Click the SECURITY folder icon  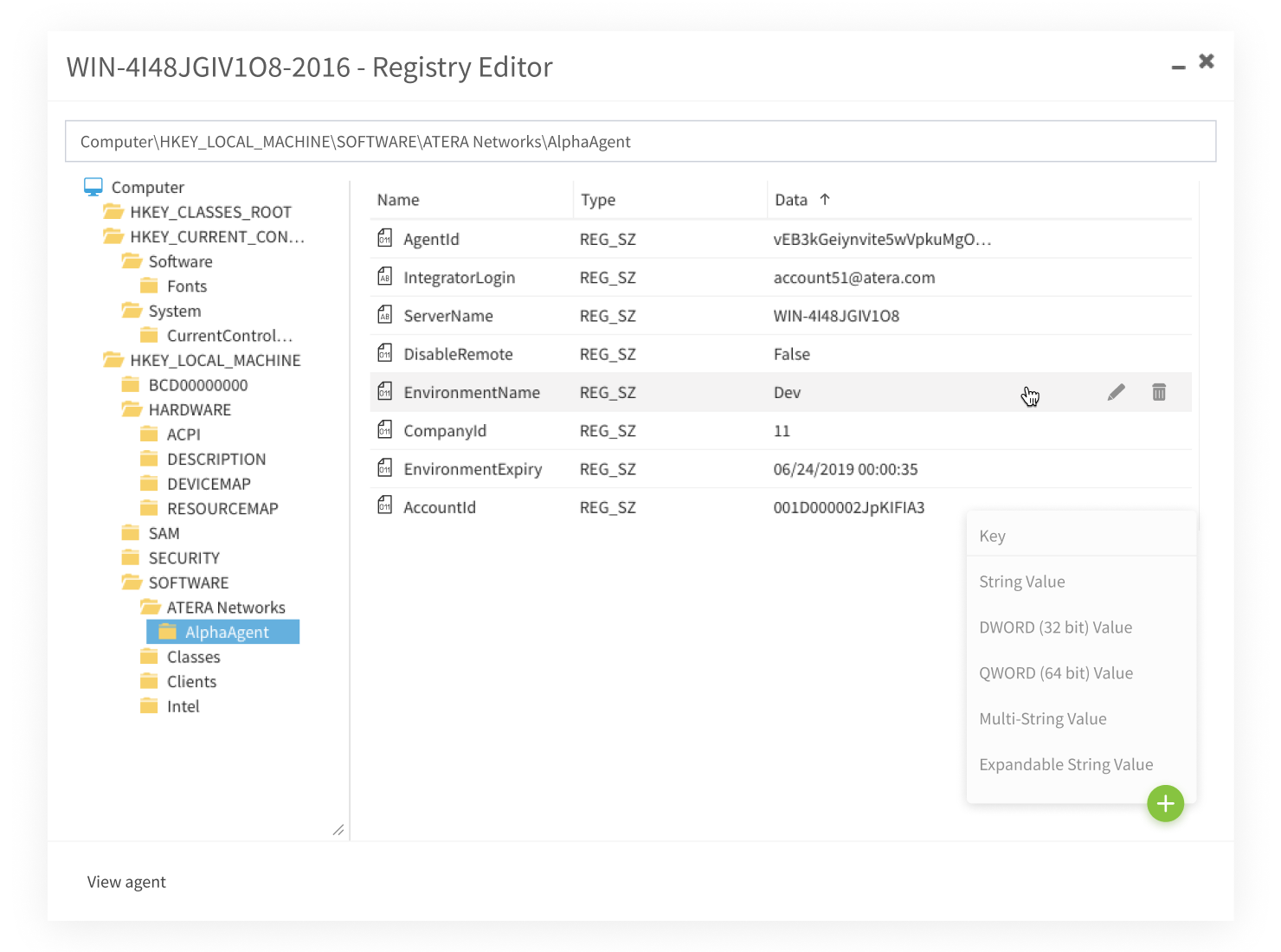131,557
